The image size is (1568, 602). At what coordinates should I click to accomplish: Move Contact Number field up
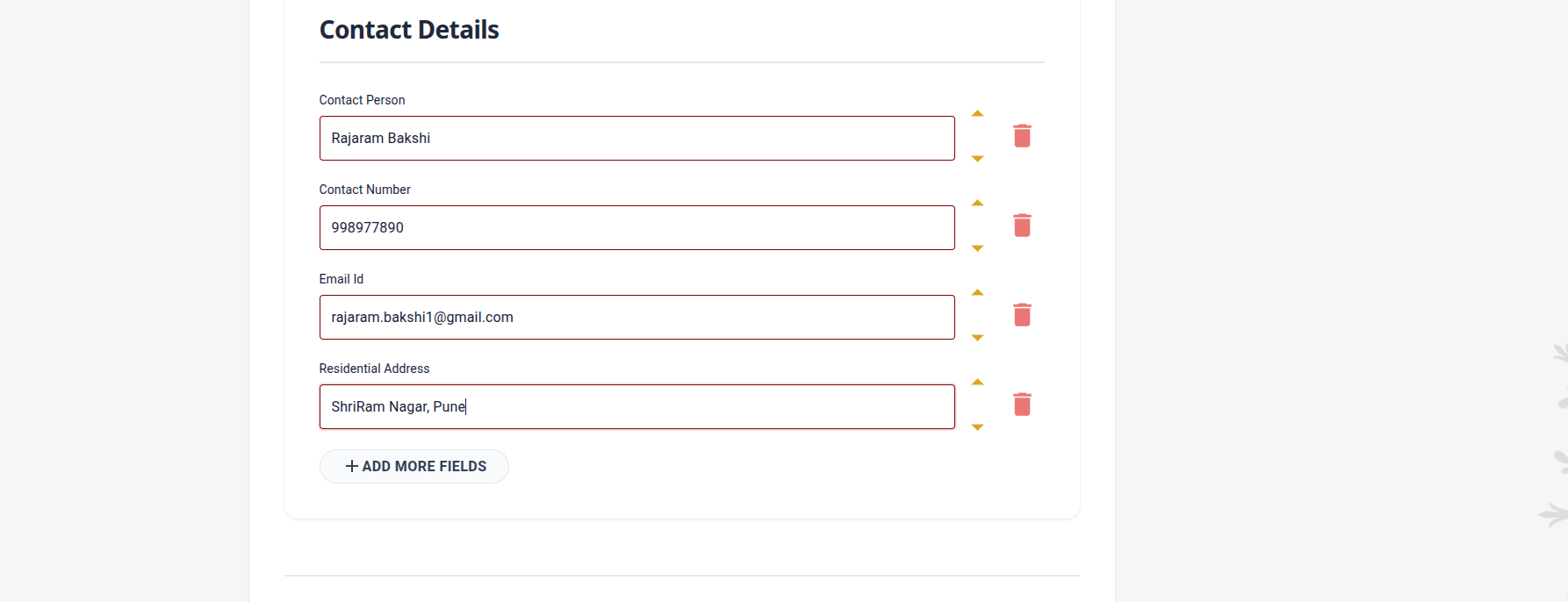[977, 204]
